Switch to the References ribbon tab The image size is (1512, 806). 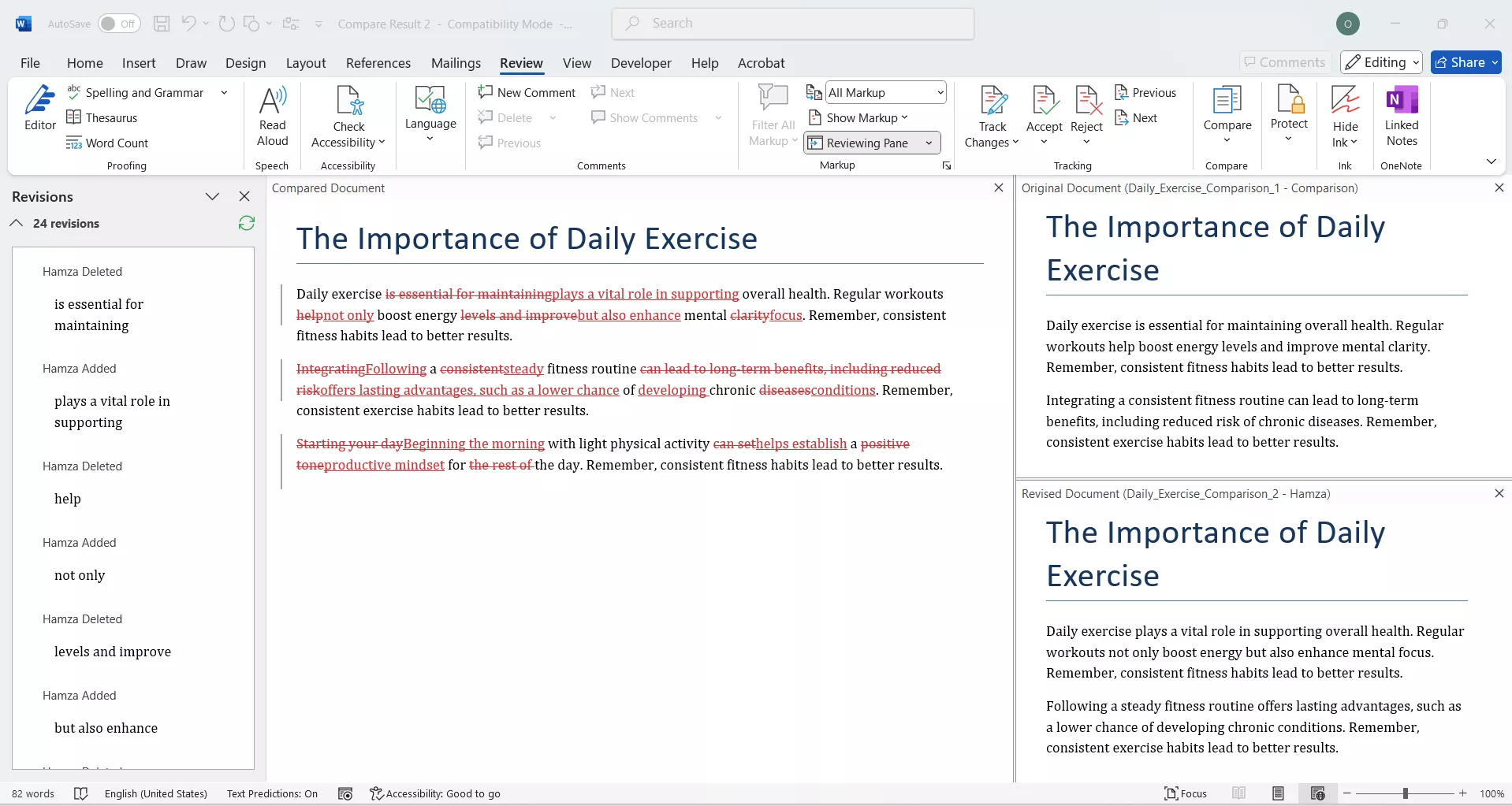pyautogui.click(x=378, y=63)
